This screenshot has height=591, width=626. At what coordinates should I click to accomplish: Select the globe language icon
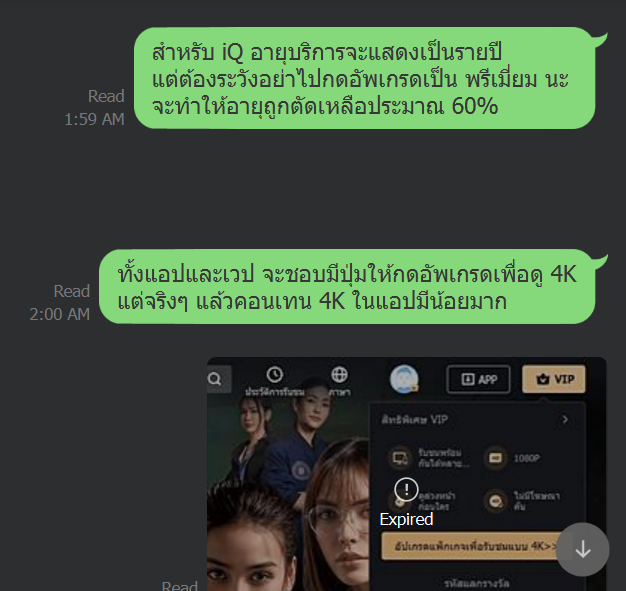coord(339,375)
